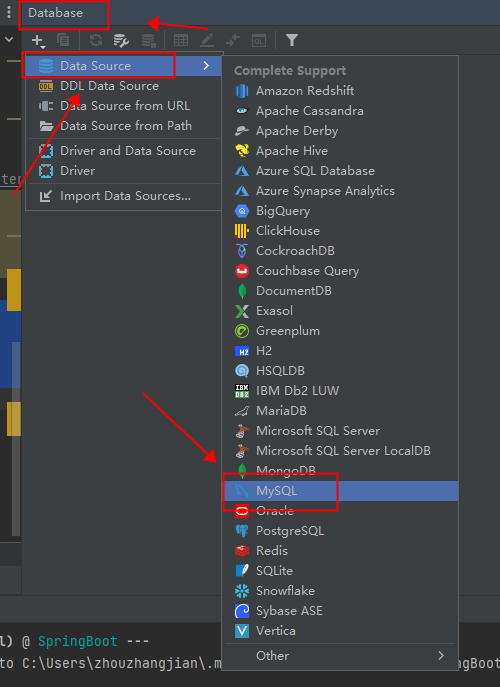Select CockroachDB from the list
This screenshot has width=500, height=687.
point(341,251)
